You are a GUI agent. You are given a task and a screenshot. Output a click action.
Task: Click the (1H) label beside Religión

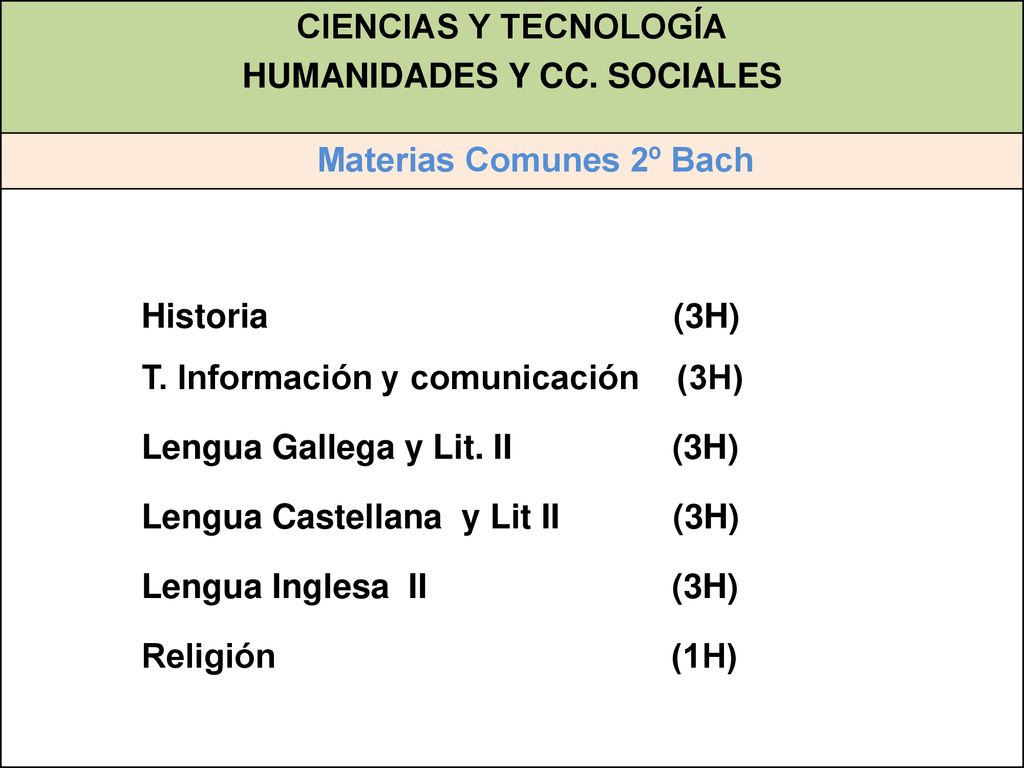tap(705, 657)
